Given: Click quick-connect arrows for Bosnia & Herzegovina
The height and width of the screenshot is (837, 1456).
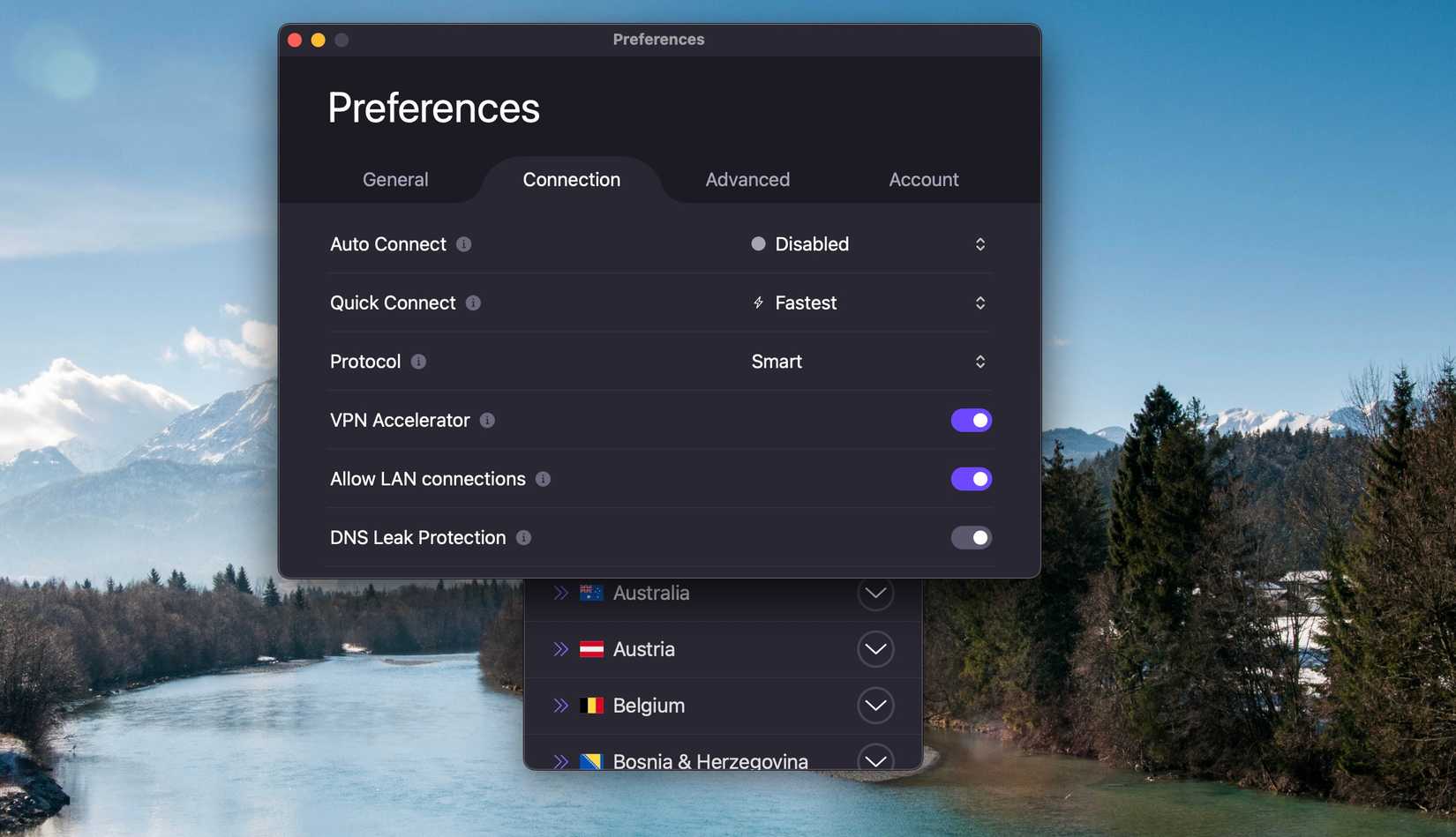Looking at the screenshot, I should click(x=560, y=761).
